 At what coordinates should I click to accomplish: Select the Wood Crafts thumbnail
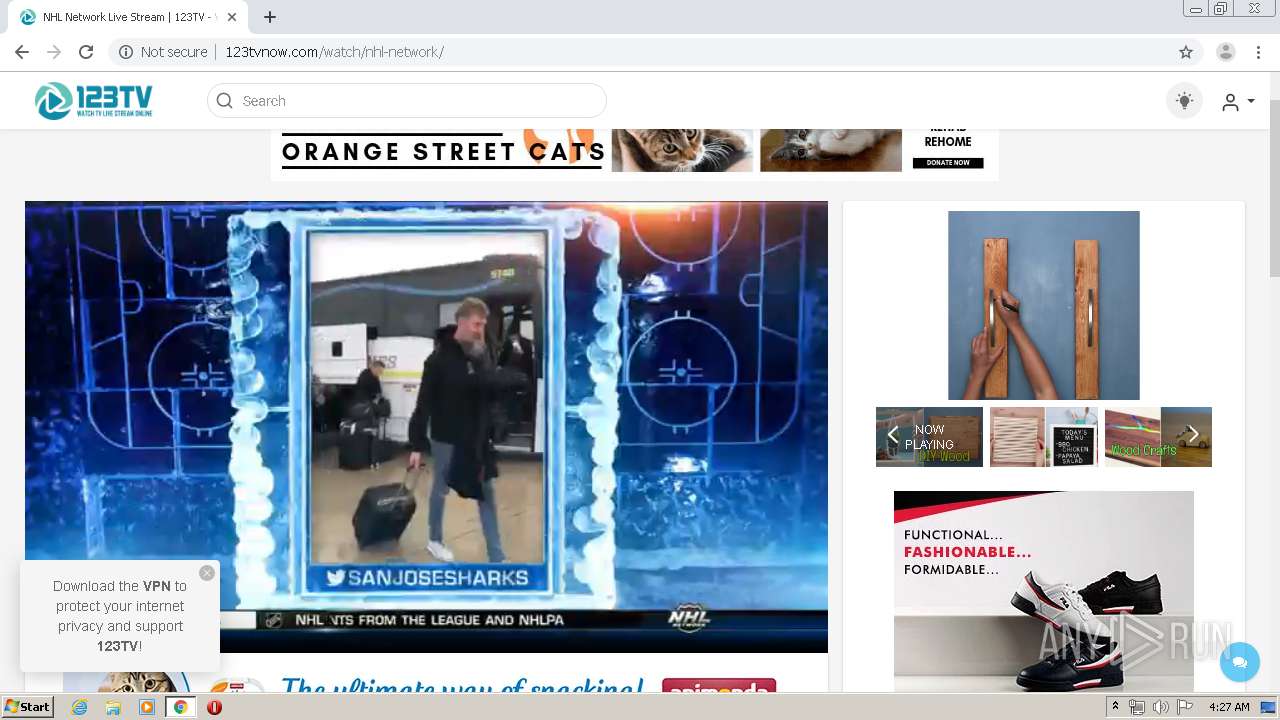pyautogui.click(x=1158, y=437)
